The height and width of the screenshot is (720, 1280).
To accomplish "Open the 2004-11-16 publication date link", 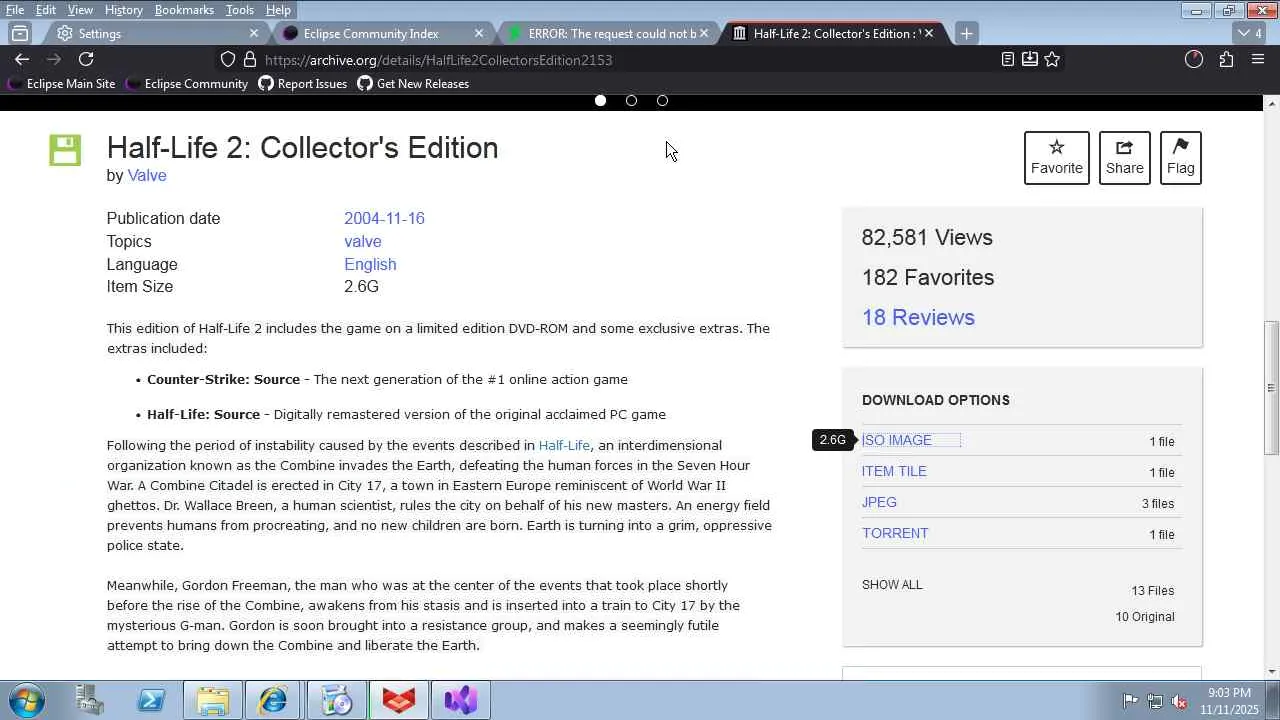I will click(x=384, y=219).
